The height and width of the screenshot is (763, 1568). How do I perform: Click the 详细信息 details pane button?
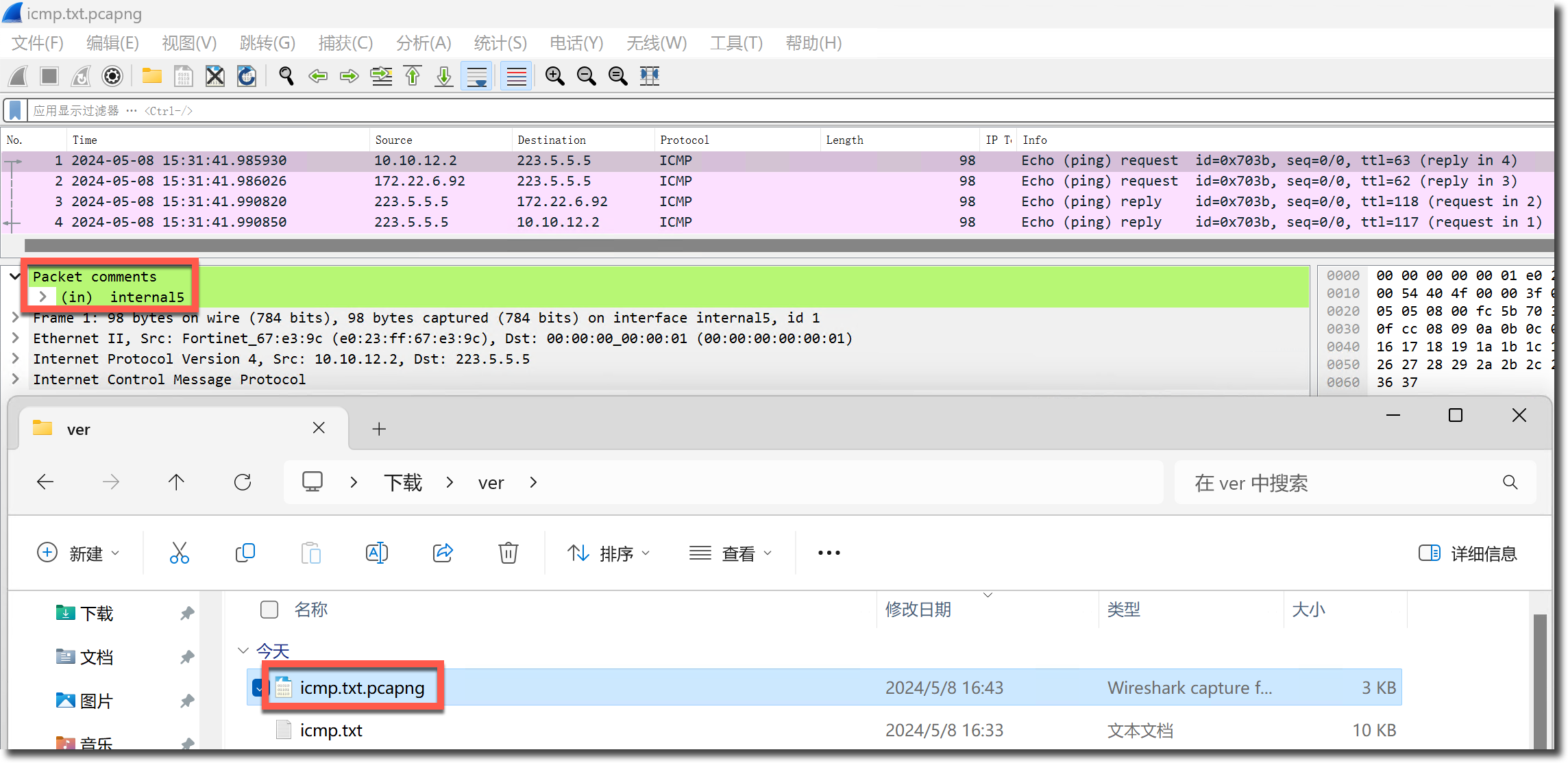point(1468,553)
